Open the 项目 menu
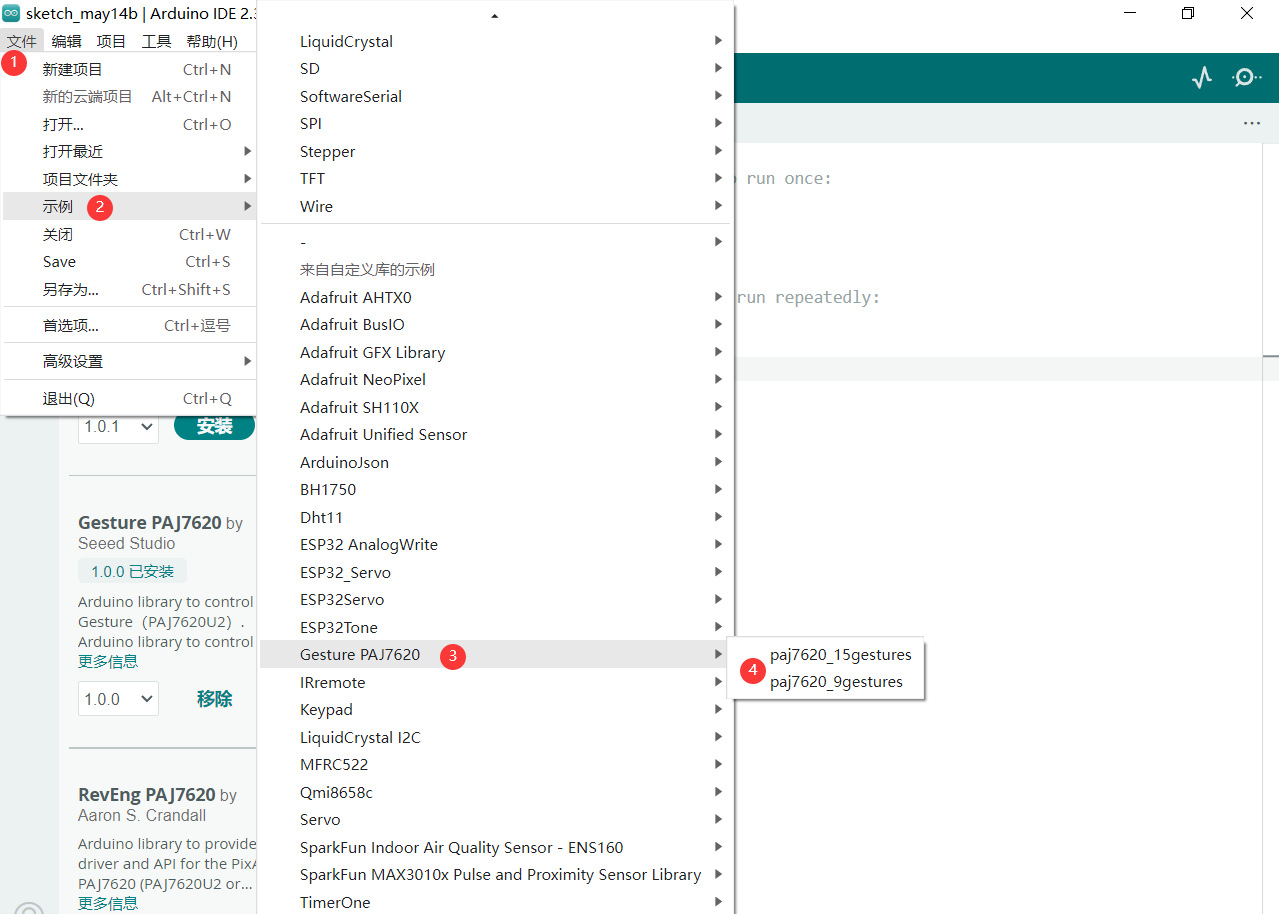Image resolution: width=1279 pixels, height=914 pixels. point(111,41)
